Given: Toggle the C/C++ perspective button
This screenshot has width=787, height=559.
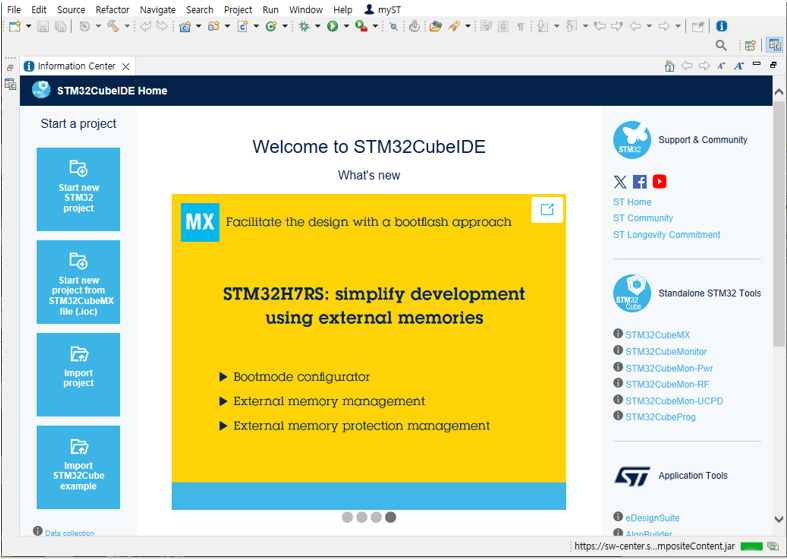Looking at the screenshot, I should point(775,45).
